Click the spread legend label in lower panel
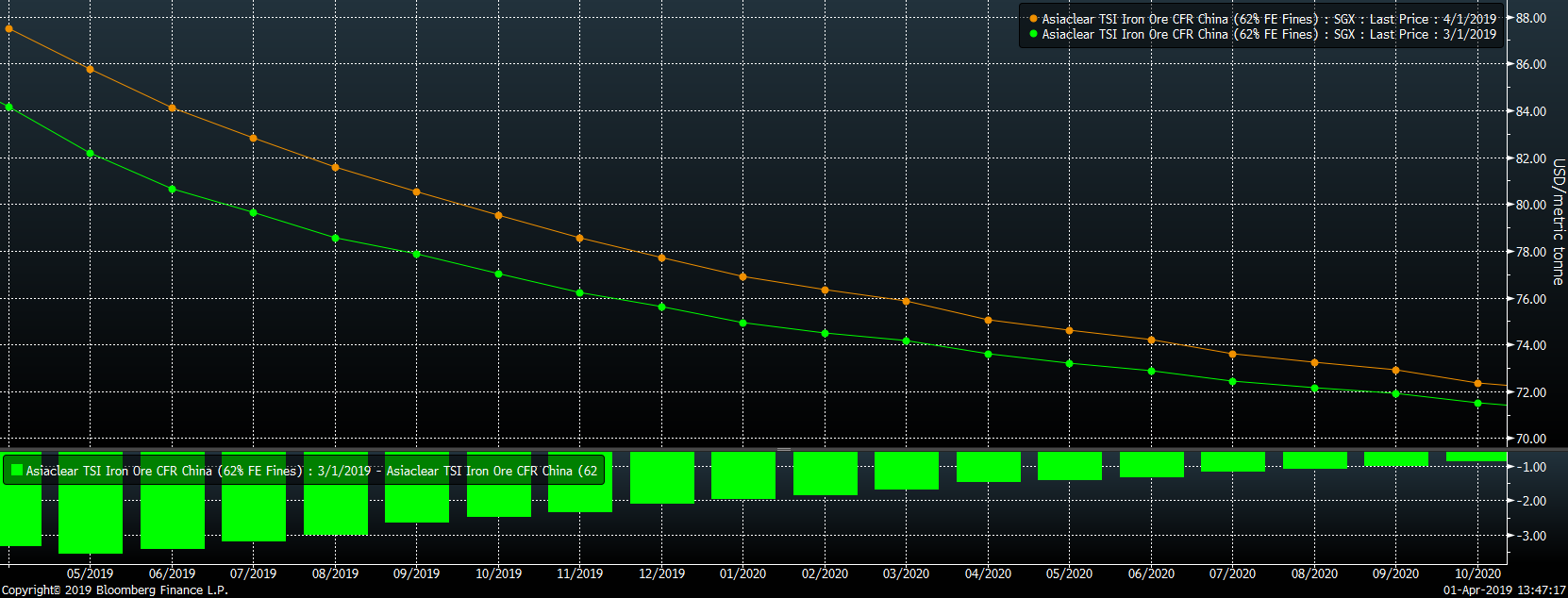Image resolution: width=1568 pixels, height=598 pixels. 311,471
